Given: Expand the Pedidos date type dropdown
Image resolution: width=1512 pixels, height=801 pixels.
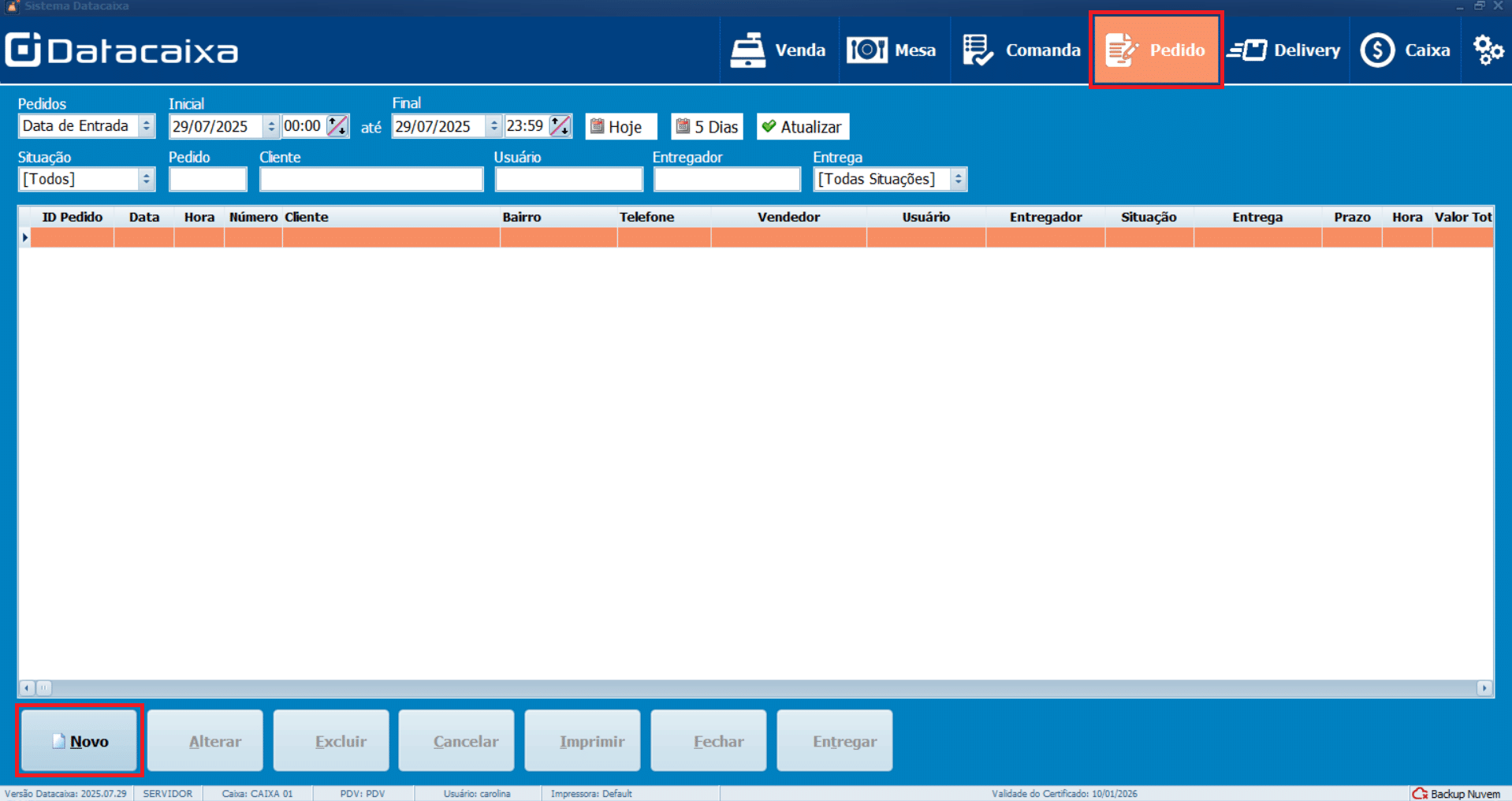Looking at the screenshot, I should pos(146,126).
